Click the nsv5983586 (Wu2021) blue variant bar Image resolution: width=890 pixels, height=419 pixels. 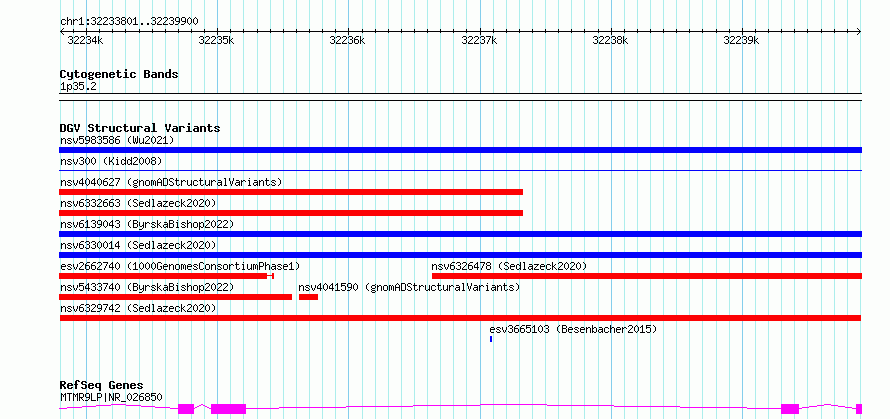(x=460, y=150)
